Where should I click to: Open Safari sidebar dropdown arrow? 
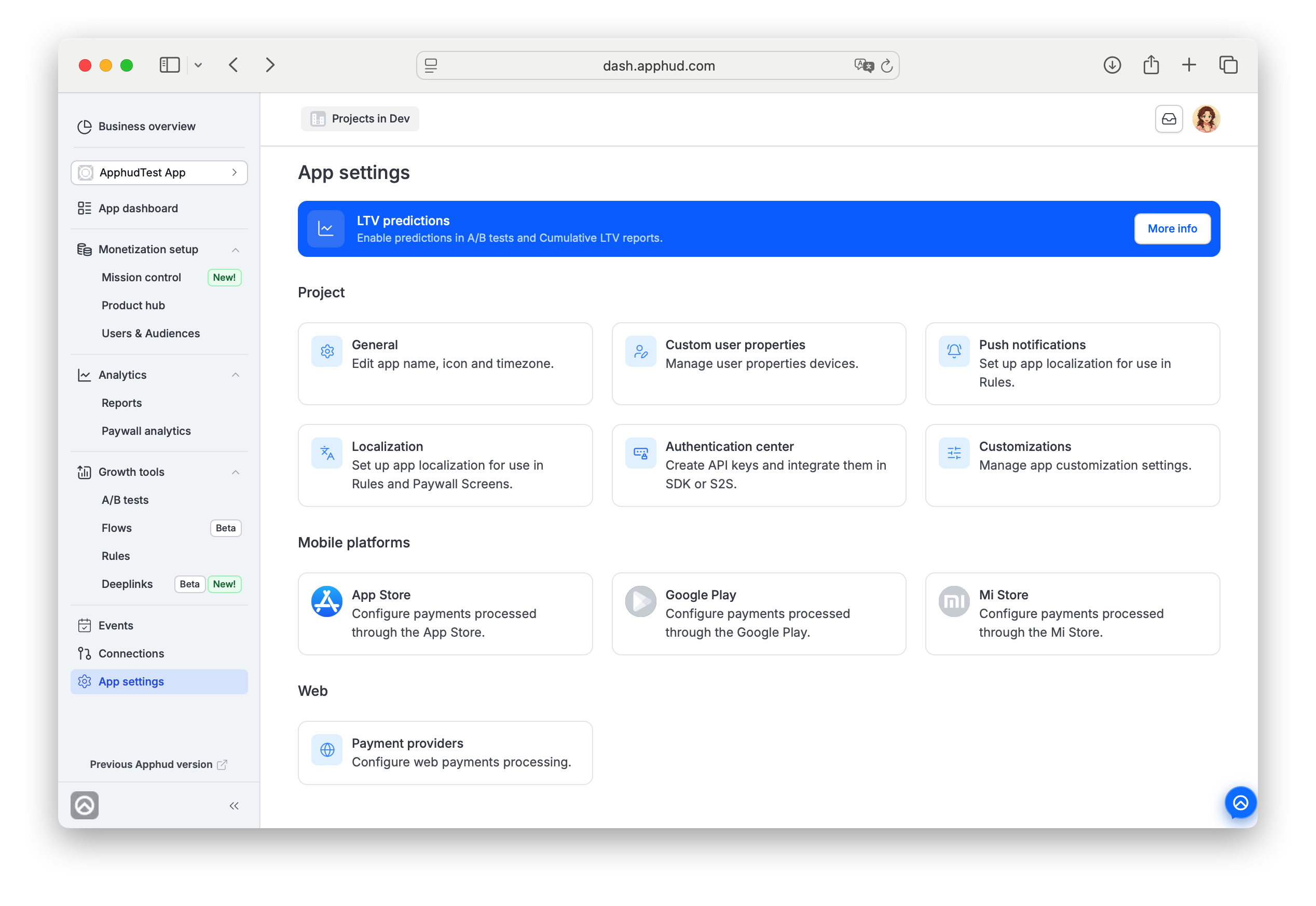pyautogui.click(x=198, y=65)
